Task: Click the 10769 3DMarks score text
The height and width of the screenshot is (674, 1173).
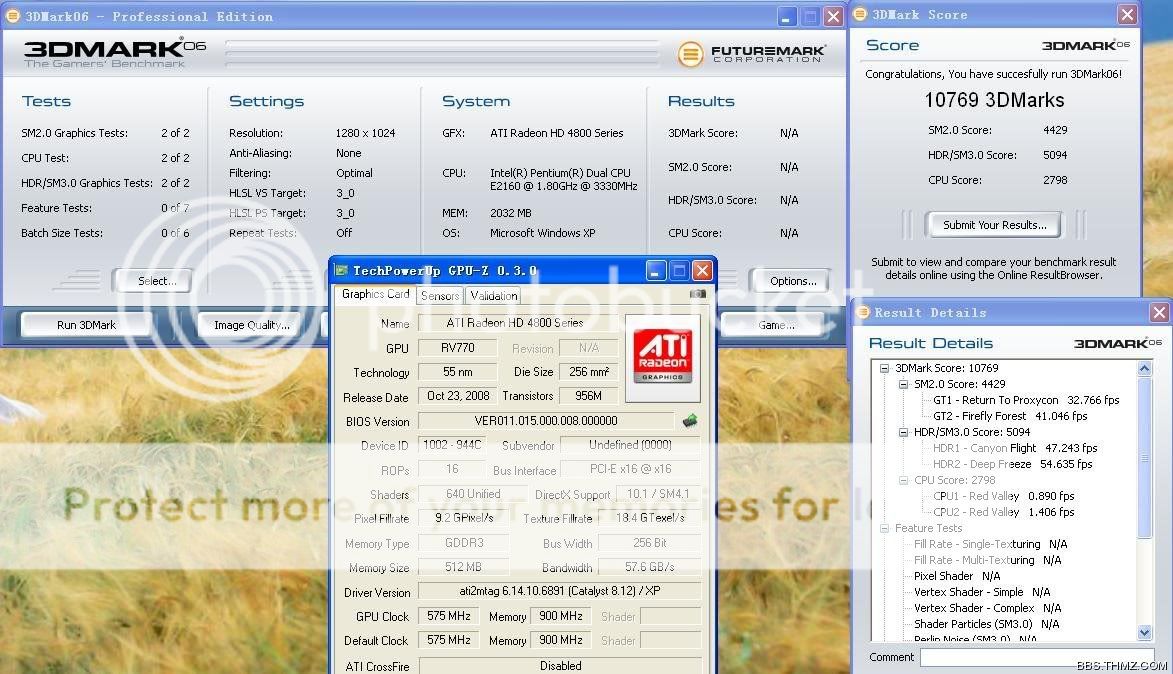Action: (993, 100)
